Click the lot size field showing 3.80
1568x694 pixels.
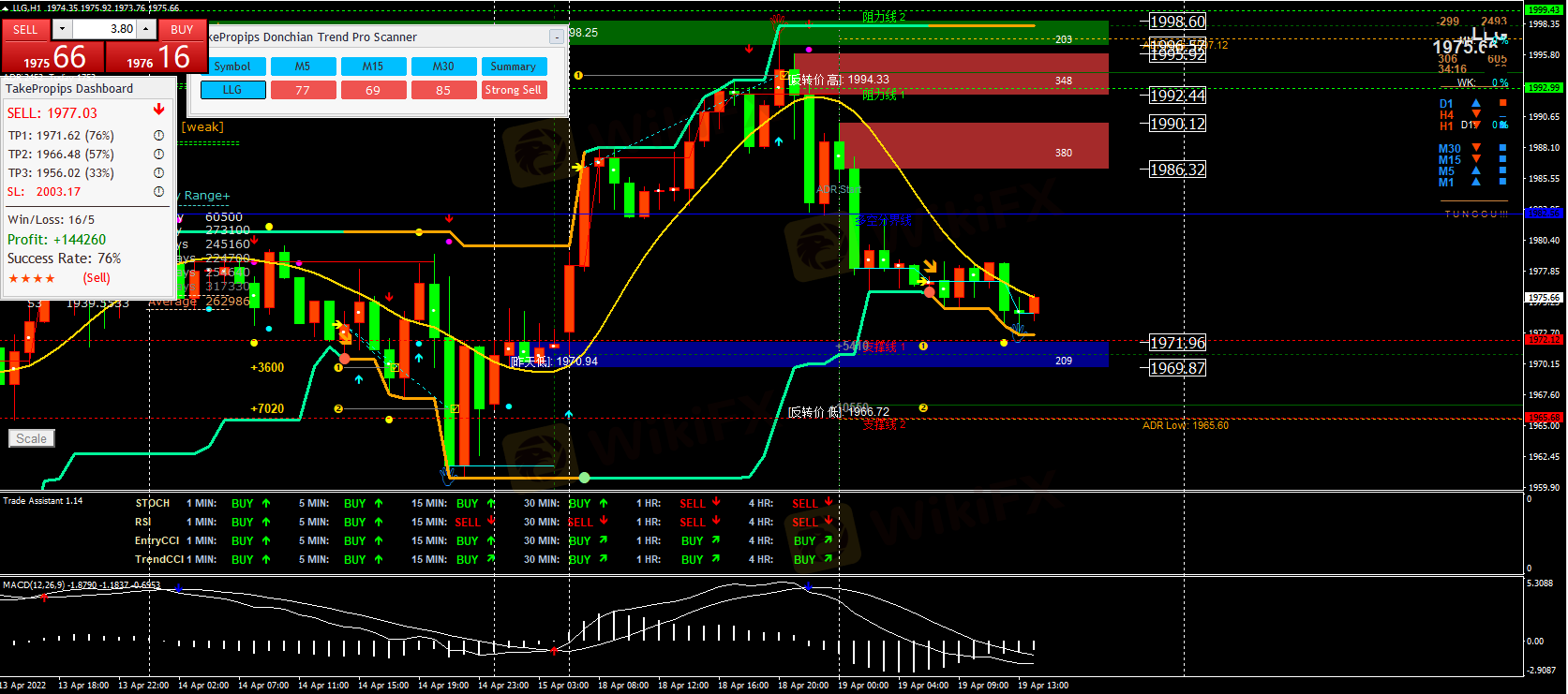point(105,30)
